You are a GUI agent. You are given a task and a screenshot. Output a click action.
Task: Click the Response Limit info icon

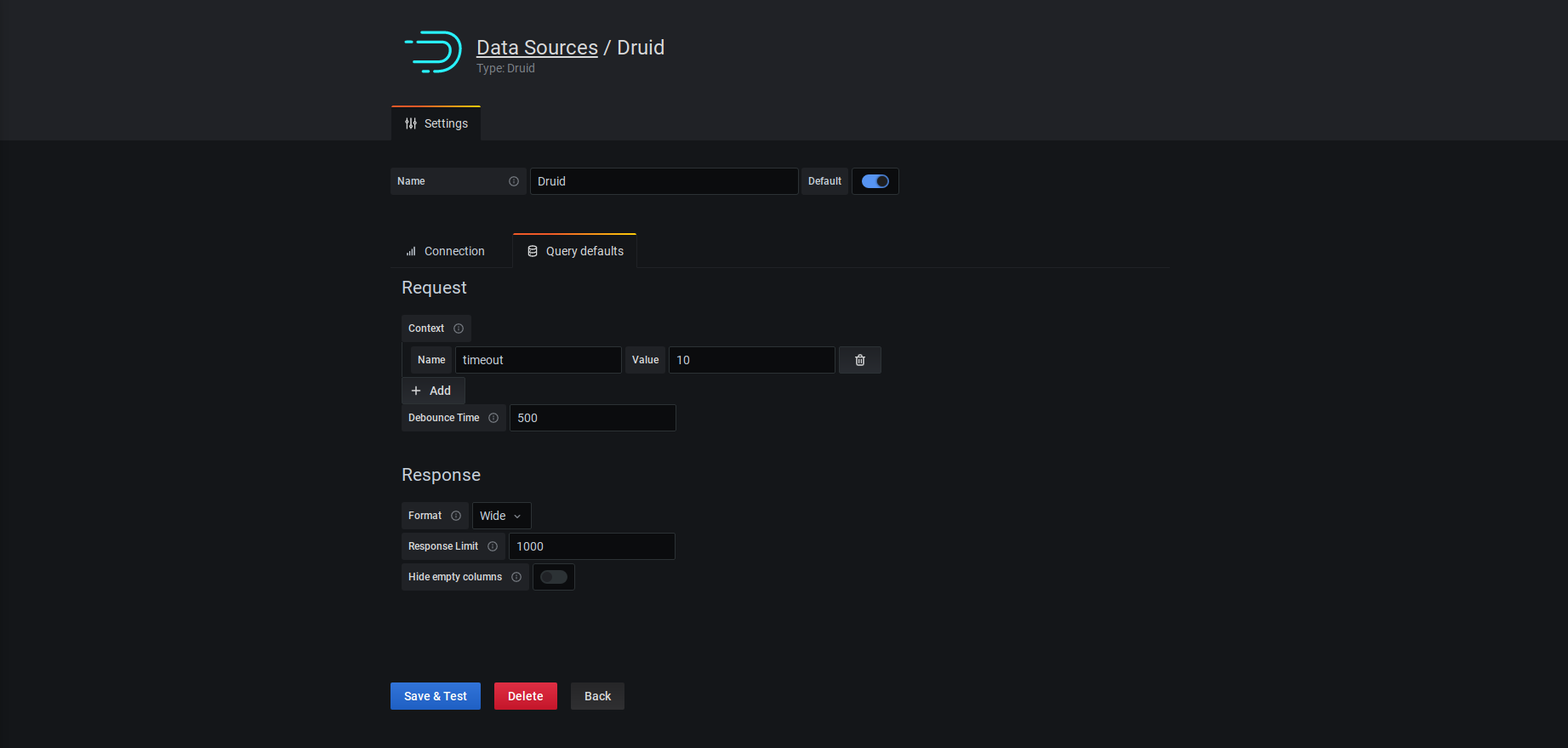[493, 546]
